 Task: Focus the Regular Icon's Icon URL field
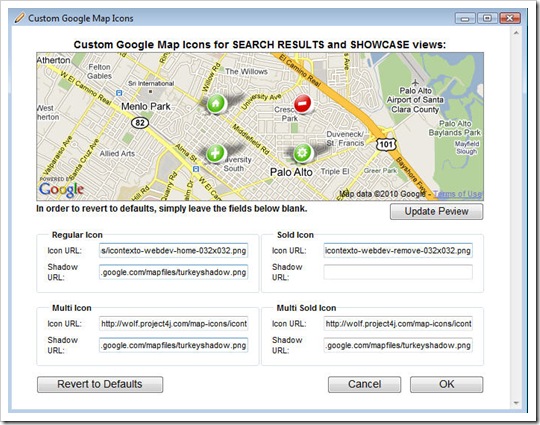174,250
